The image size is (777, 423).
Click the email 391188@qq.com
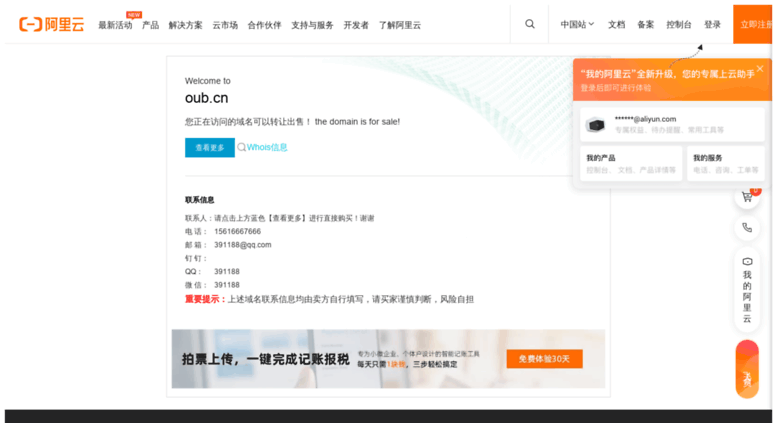click(x=242, y=245)
